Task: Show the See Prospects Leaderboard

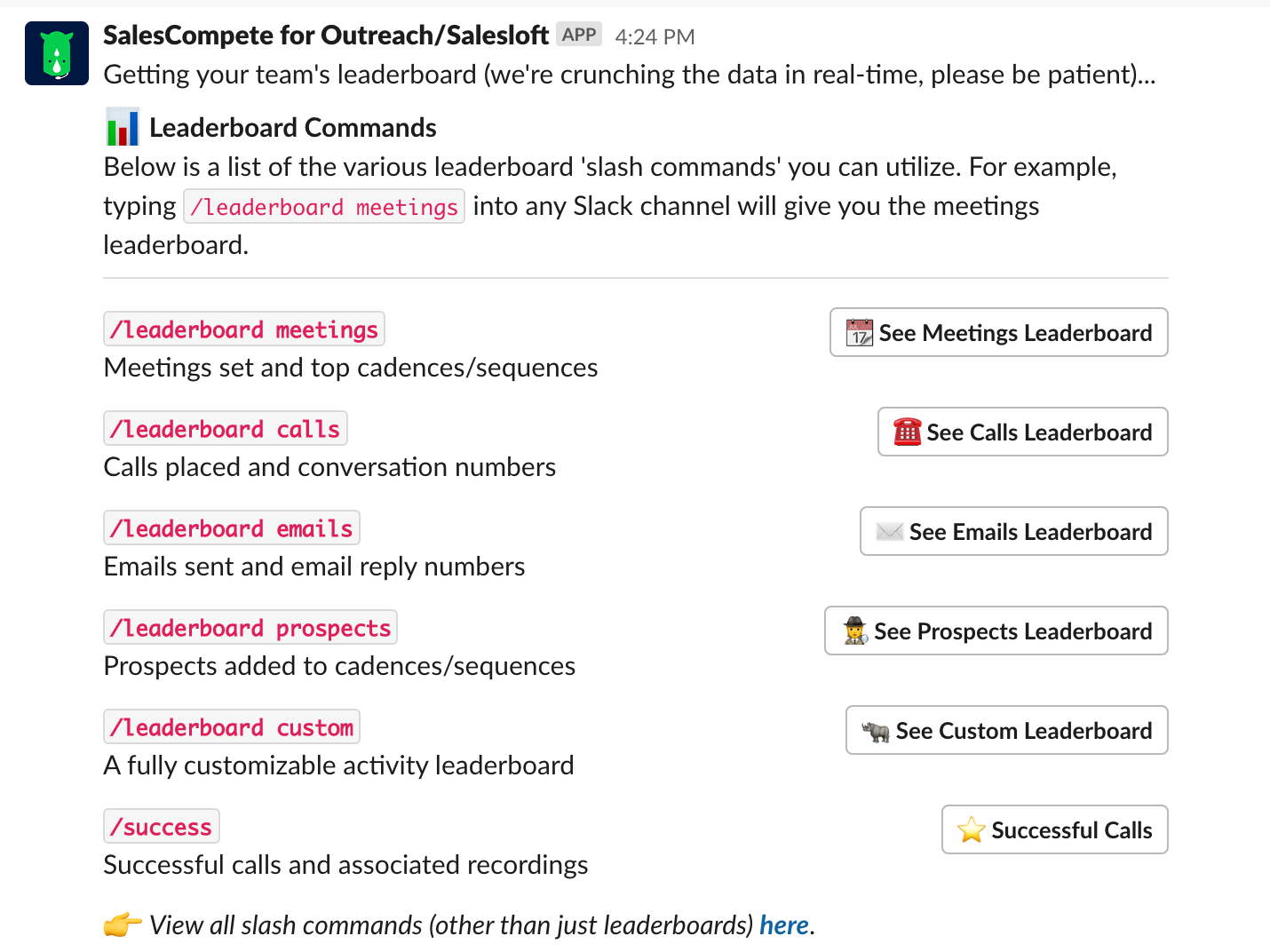Action: [996, 631]
